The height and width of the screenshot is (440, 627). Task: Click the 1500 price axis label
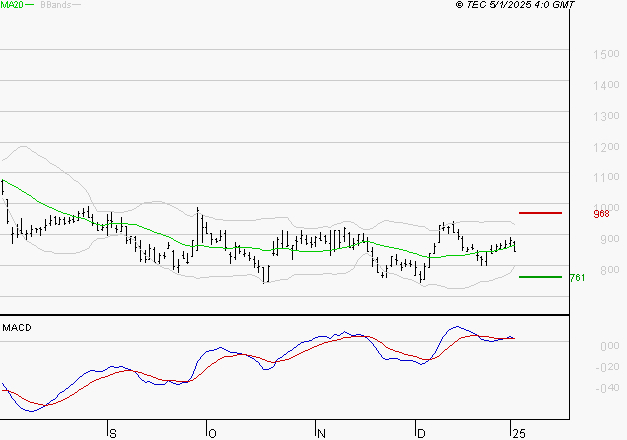point(606,54)
